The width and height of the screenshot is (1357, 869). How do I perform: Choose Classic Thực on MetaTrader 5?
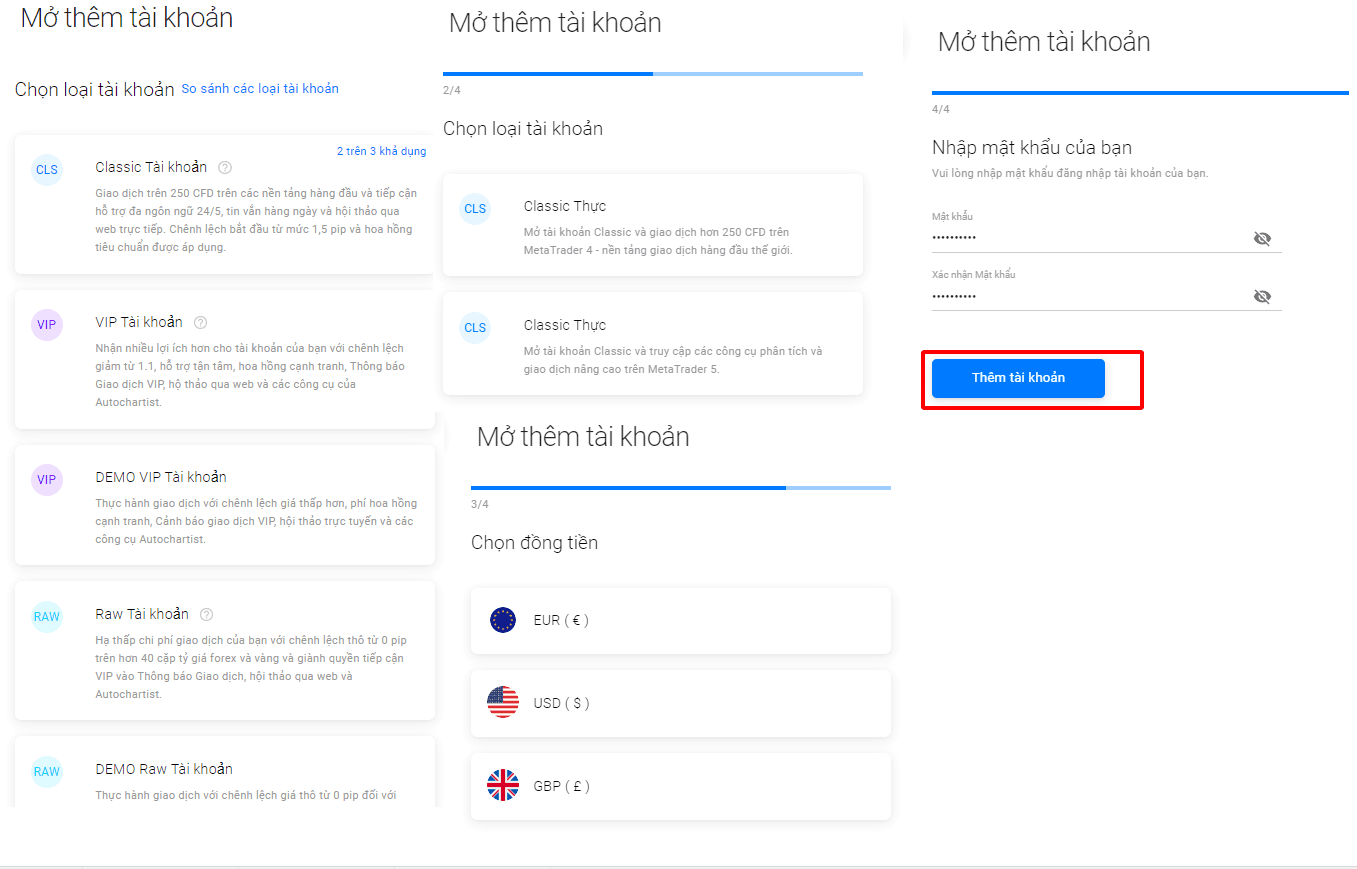click(x=653, y=343)
